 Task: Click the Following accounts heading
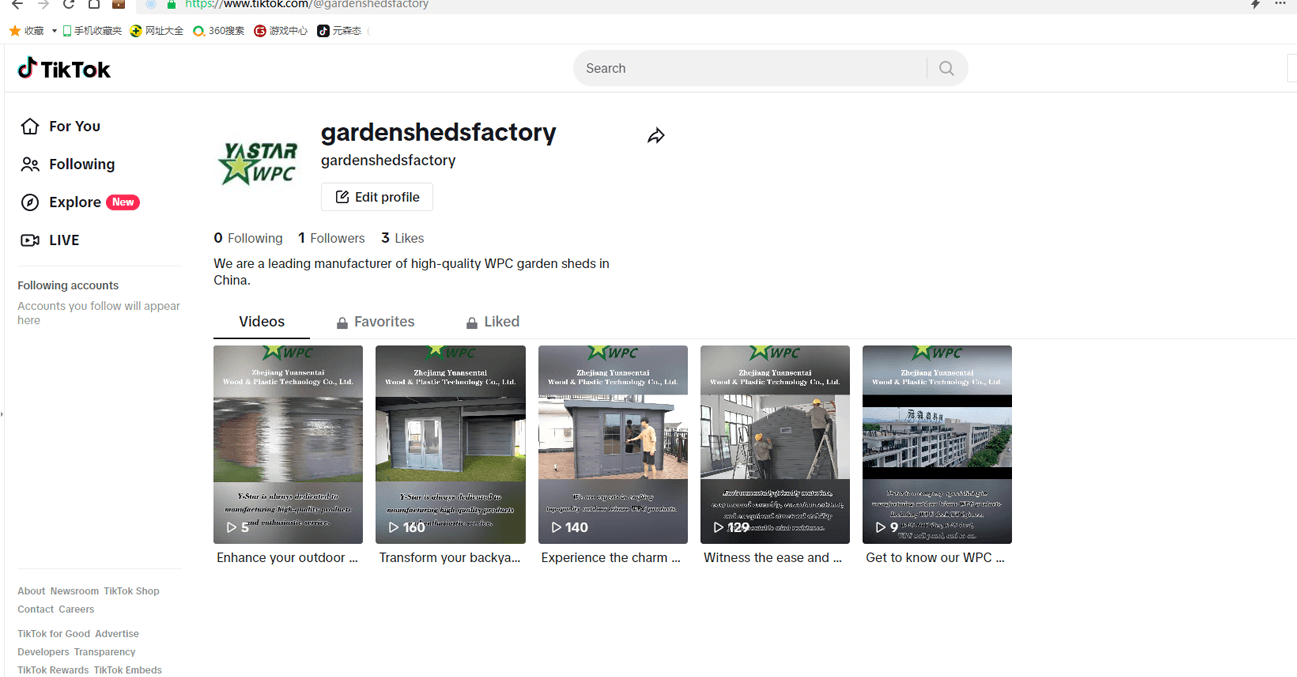coord(68,285)
